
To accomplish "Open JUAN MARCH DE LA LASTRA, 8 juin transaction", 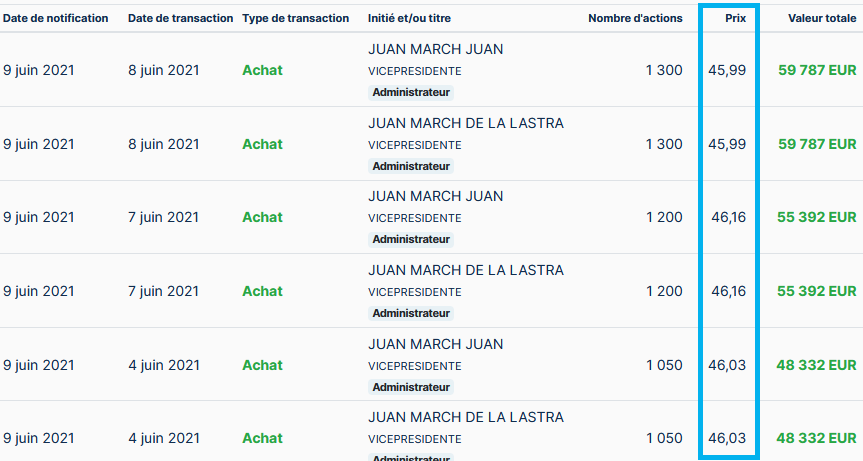I will (x=465, y=123).
